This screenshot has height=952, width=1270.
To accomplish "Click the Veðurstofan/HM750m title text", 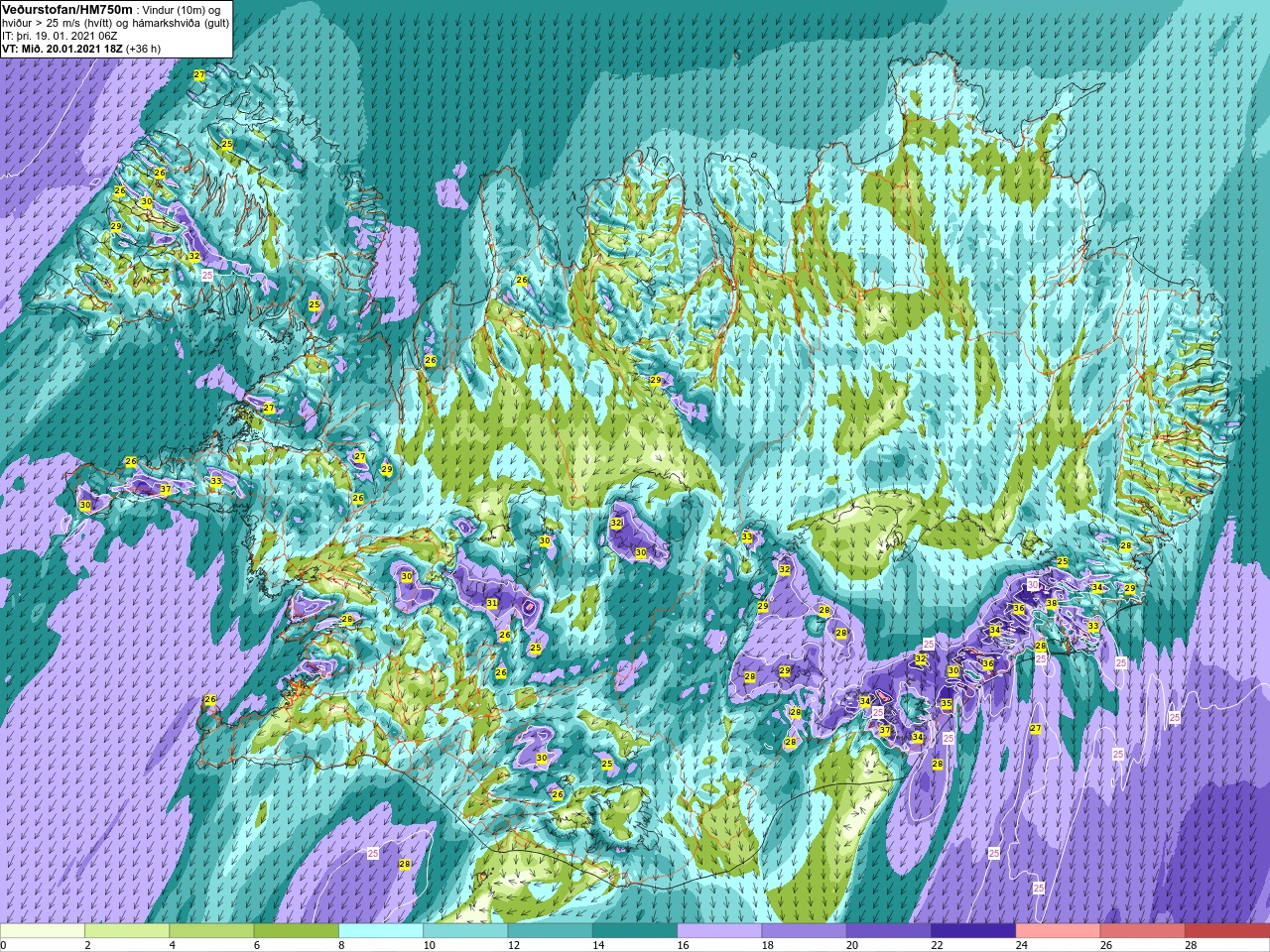I will tap(67, 9).
